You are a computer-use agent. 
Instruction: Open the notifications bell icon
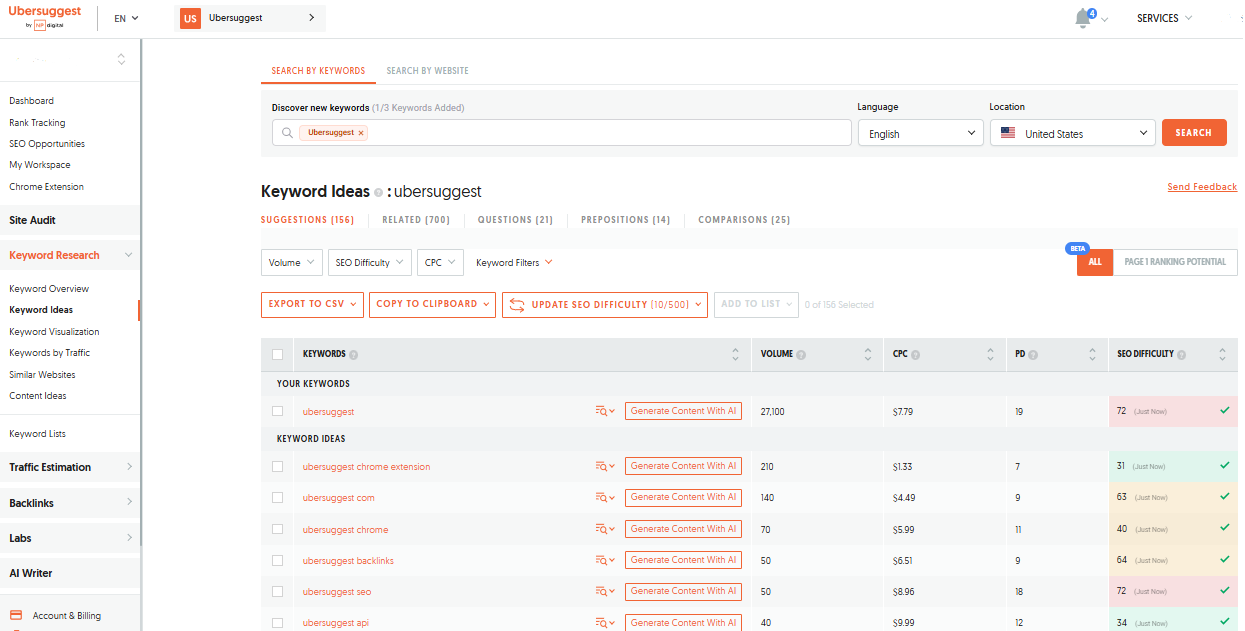[1084, 18]
